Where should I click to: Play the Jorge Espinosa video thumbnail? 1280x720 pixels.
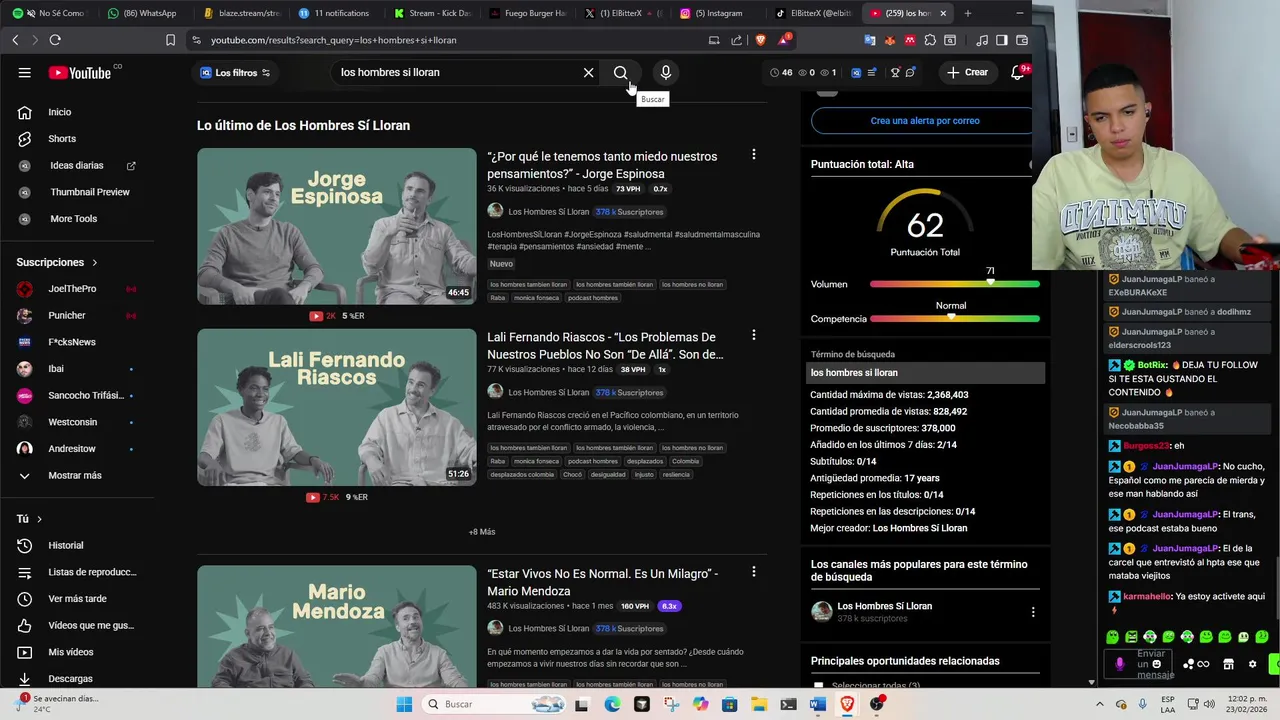(337, 226)
